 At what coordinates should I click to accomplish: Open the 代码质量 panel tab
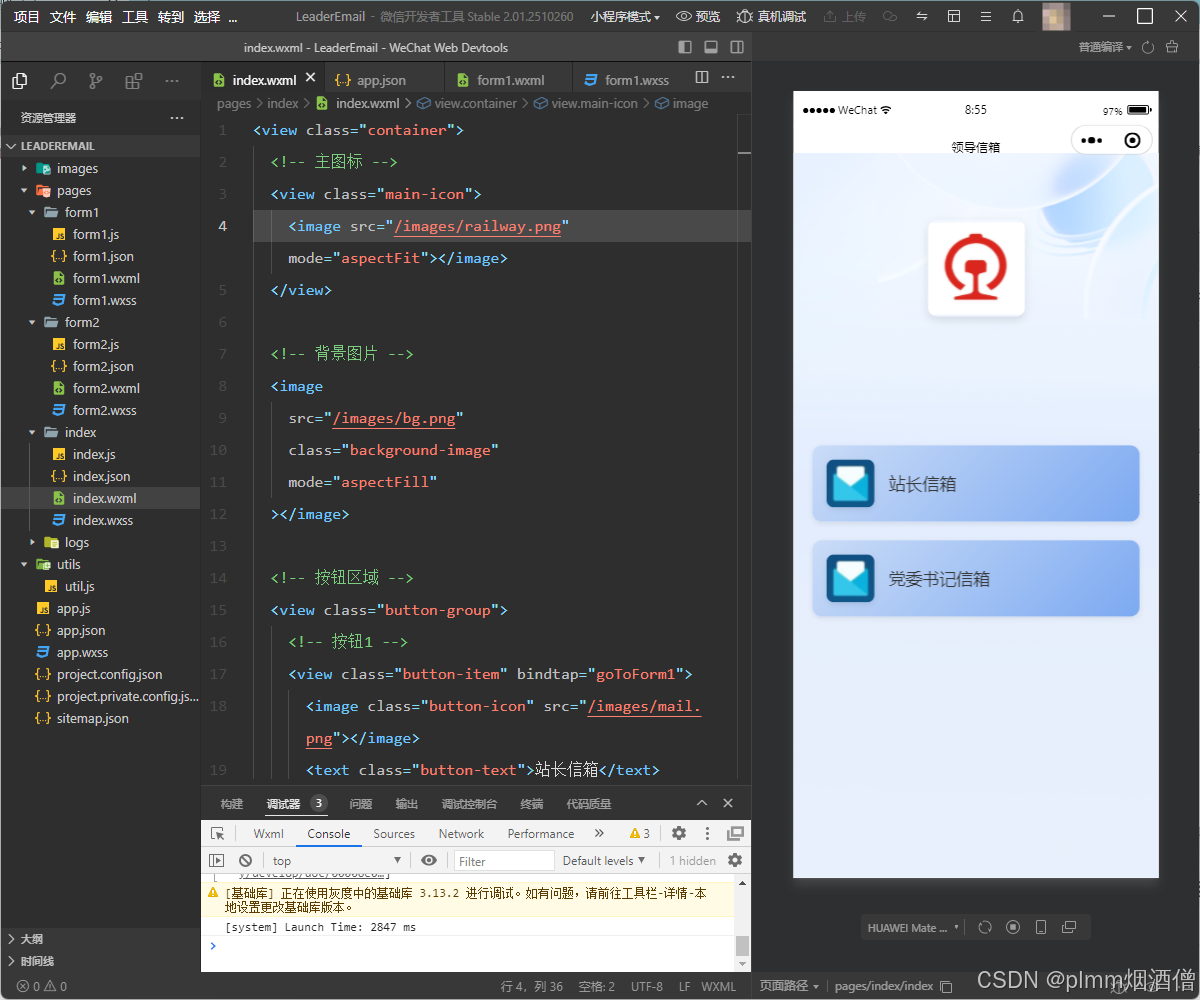[x=589, y=804]
